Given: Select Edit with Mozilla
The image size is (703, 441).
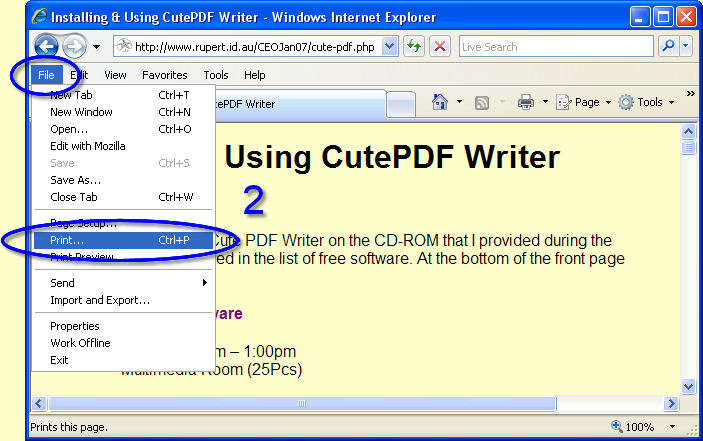Looking at the screenshot, I should [122, 146].
